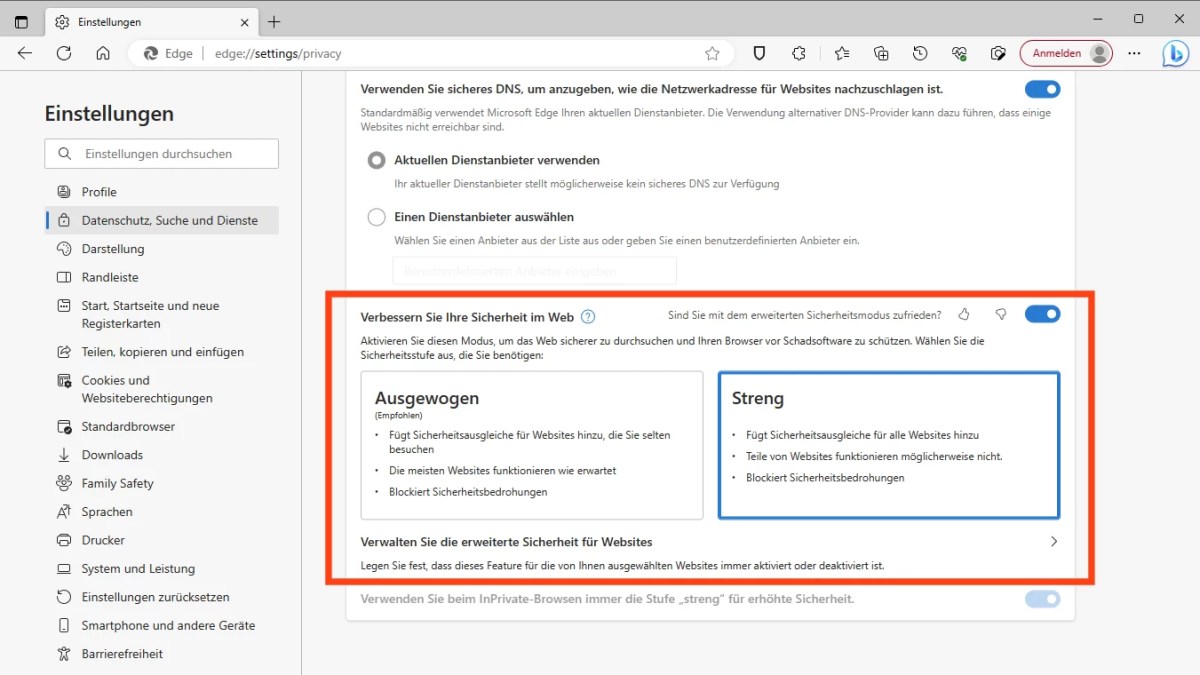
Task: Open the Randleiste settings section
Action: 162,277
